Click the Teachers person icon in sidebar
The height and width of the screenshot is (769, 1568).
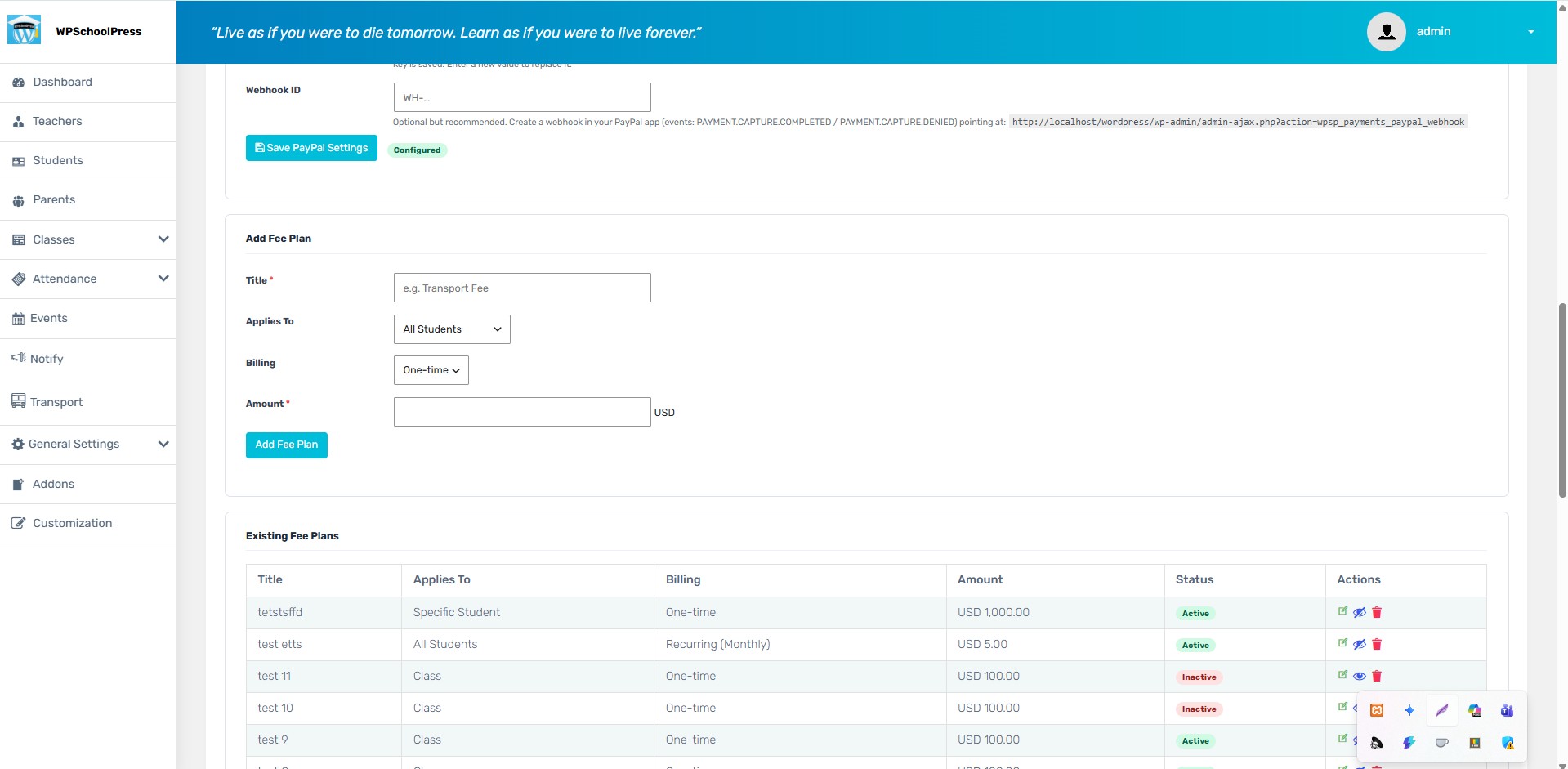(x=18, y=122)
